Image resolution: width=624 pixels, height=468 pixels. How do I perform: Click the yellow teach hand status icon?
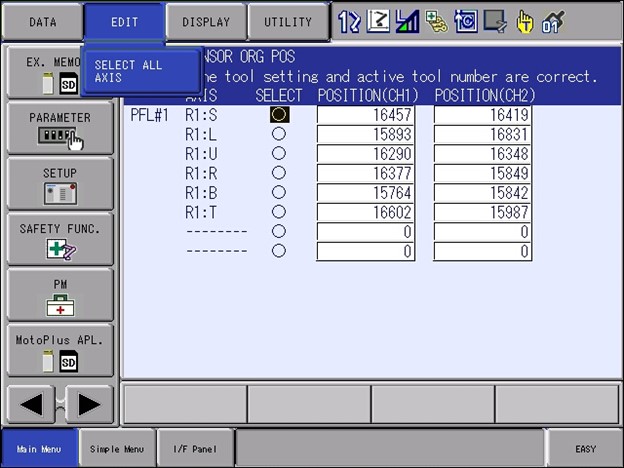coord(524,21)
